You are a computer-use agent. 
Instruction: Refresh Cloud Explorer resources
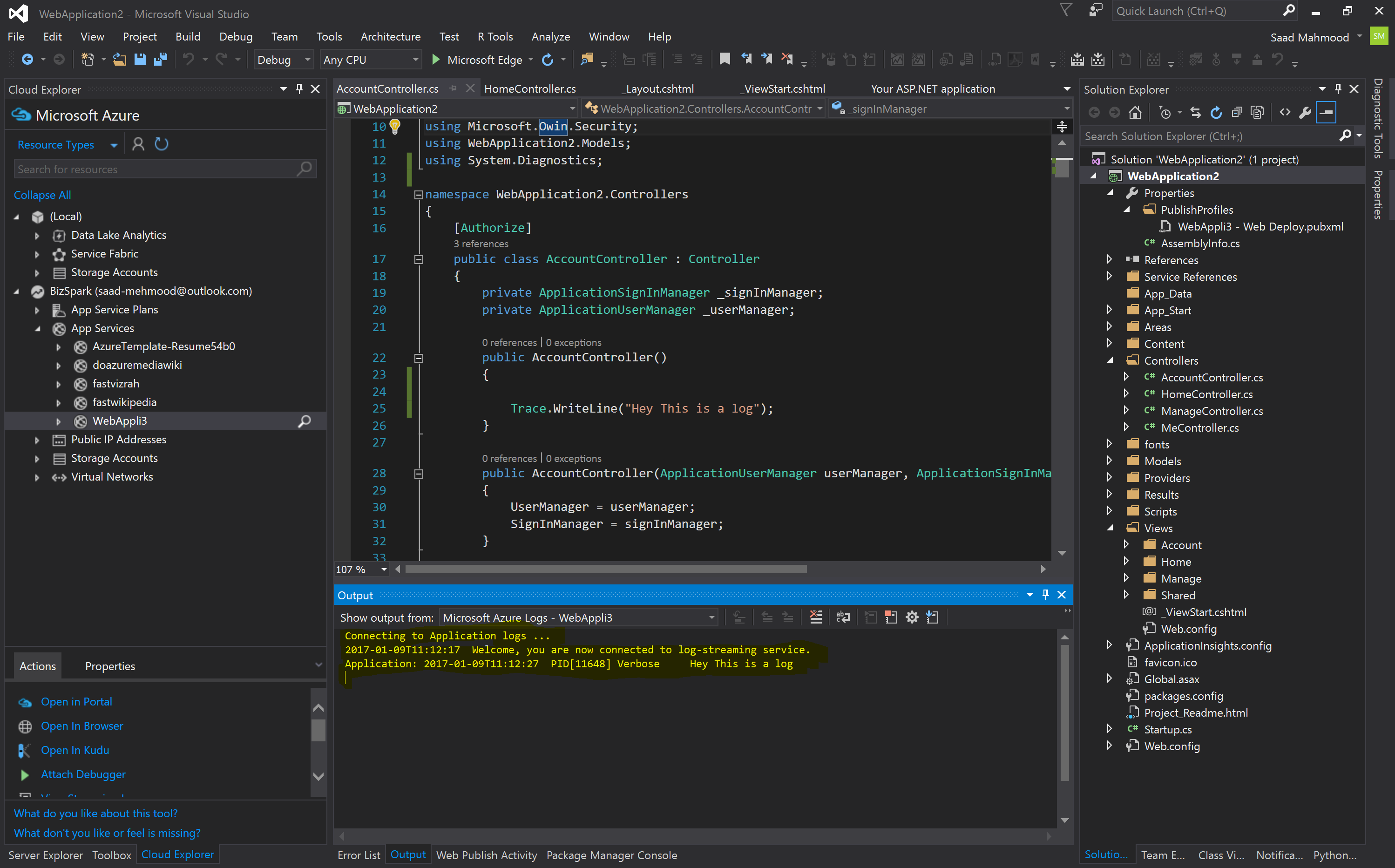(x=162, y=144)
